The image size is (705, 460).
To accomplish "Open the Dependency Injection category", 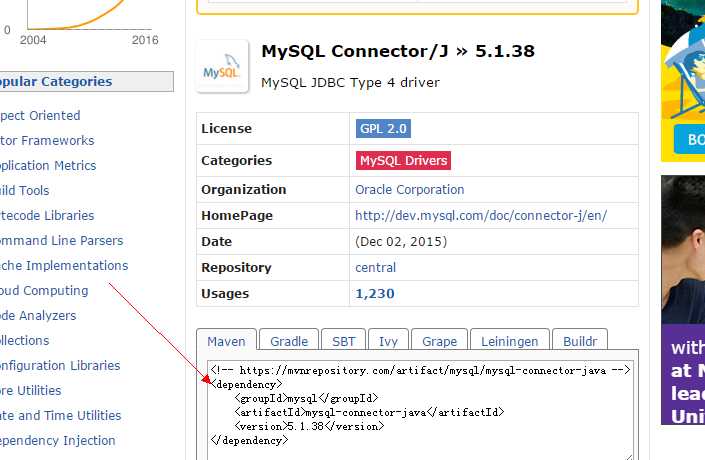I will pos(58,441).
